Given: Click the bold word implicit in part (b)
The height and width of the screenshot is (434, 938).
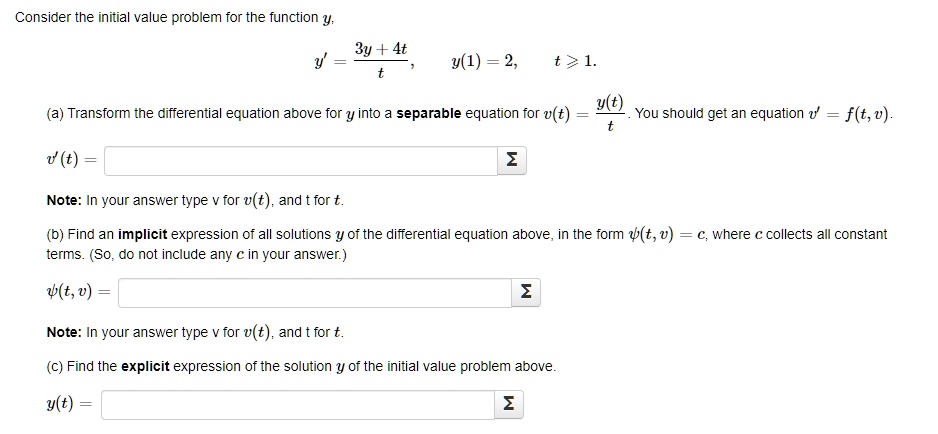Looking at the screenshot, I should click(x=143, y=235).
